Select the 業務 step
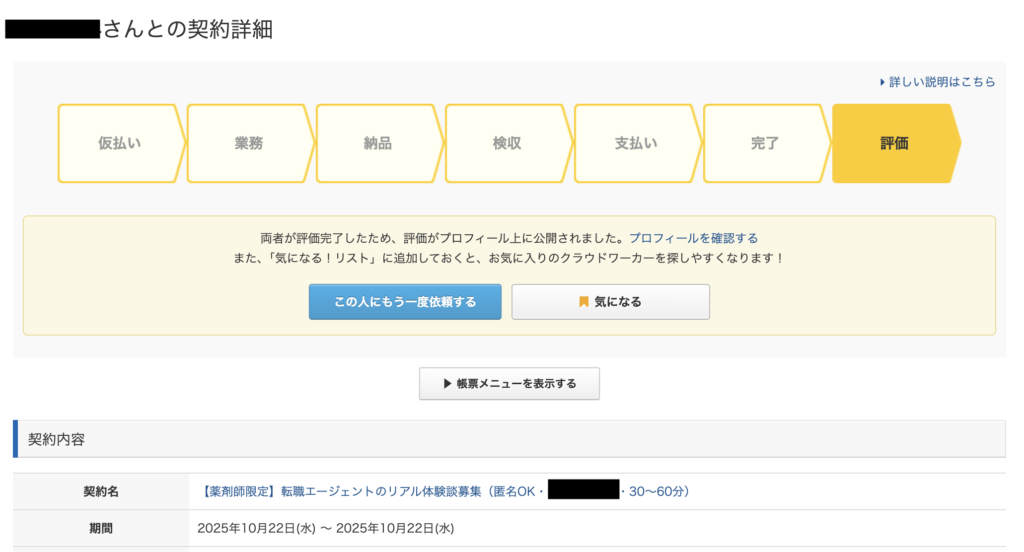 point(248,143)
